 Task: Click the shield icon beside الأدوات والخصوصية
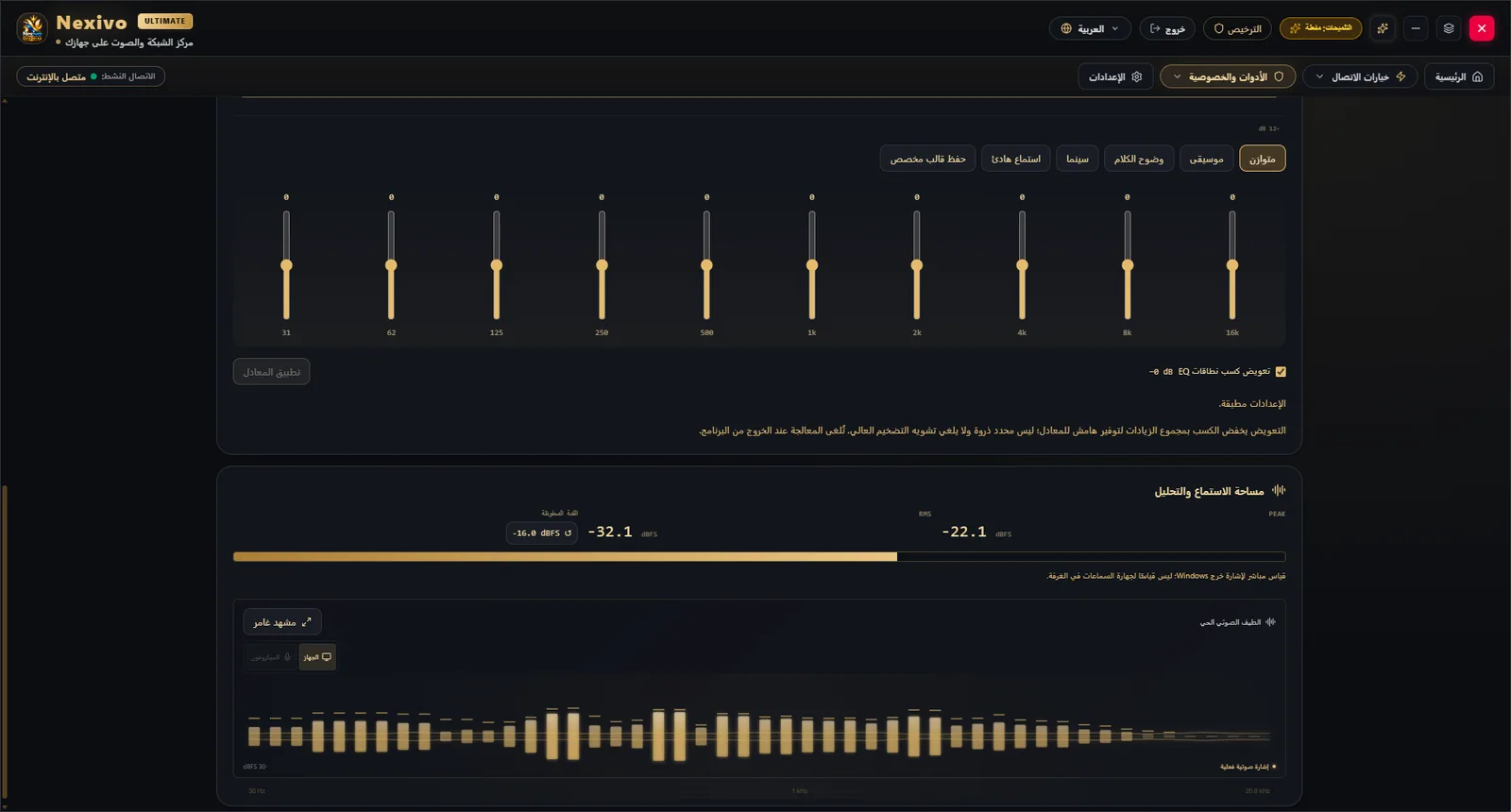pos(1279,76)
